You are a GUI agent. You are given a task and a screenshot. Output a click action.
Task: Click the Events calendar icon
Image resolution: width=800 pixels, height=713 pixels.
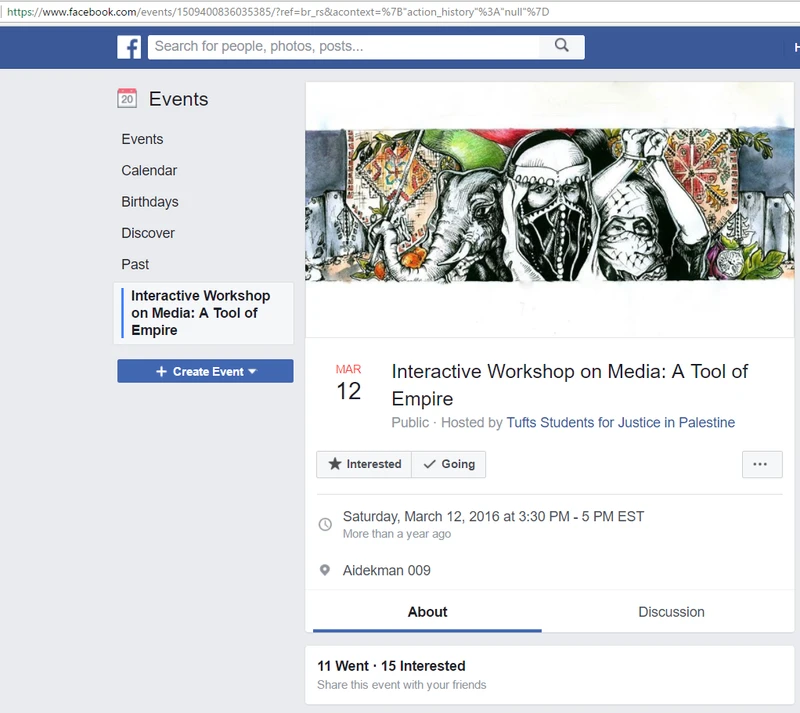tap(127, 99)
